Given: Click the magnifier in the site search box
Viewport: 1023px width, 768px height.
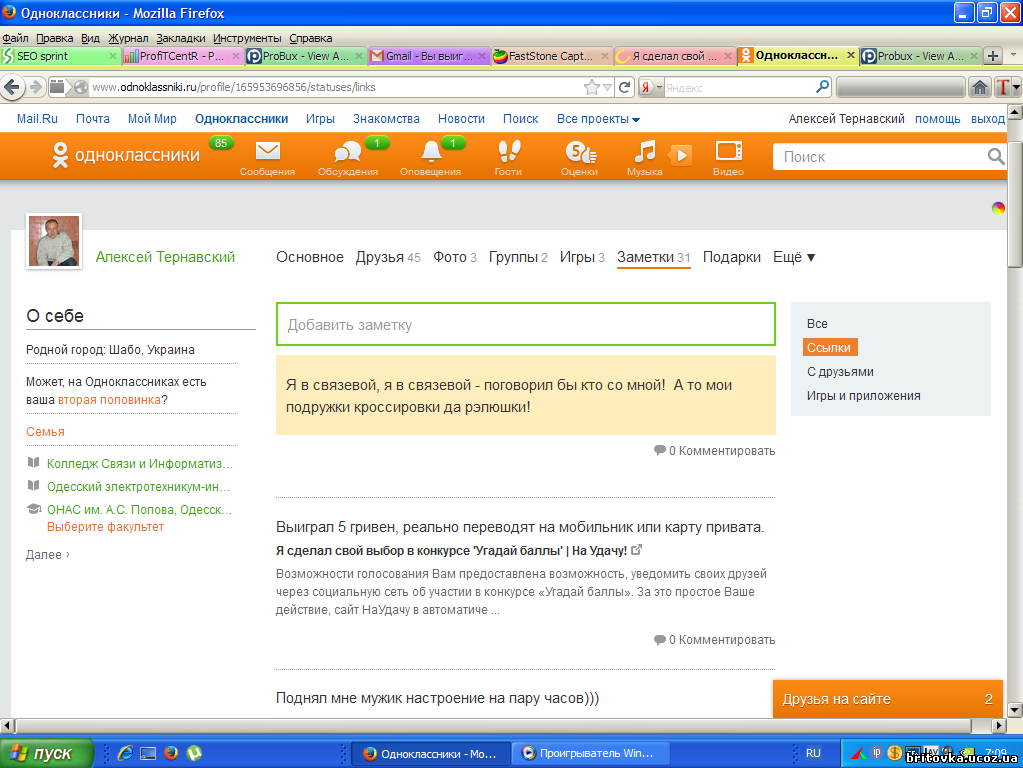Looking at the screenshot, I should 996,157.
